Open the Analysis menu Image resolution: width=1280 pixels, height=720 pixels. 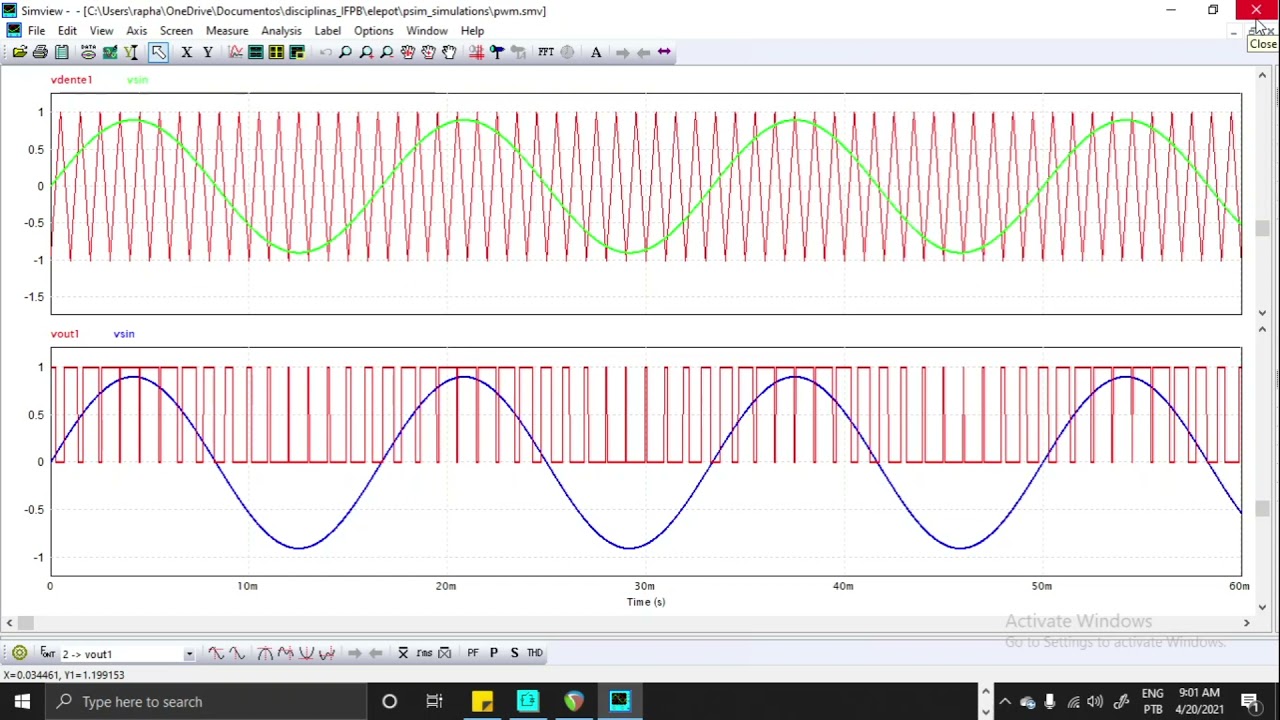click(x=281, y=30)
